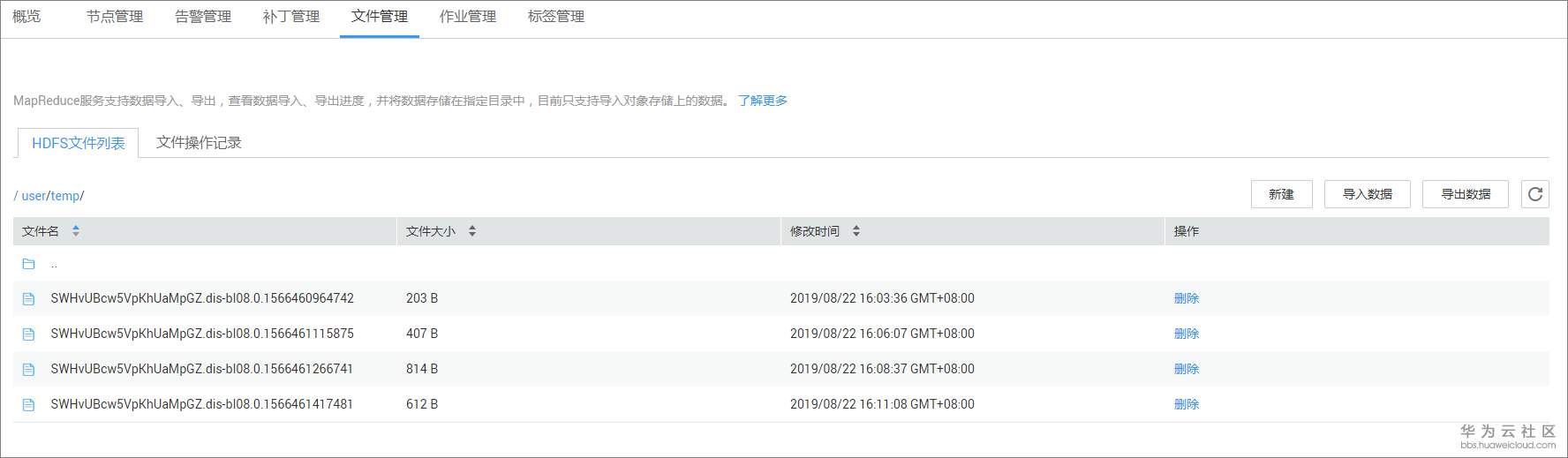Click the 操作 column header
The width and height of the screenshot is (1568, 458).
pyautogui.click(x=1187, y=231)
